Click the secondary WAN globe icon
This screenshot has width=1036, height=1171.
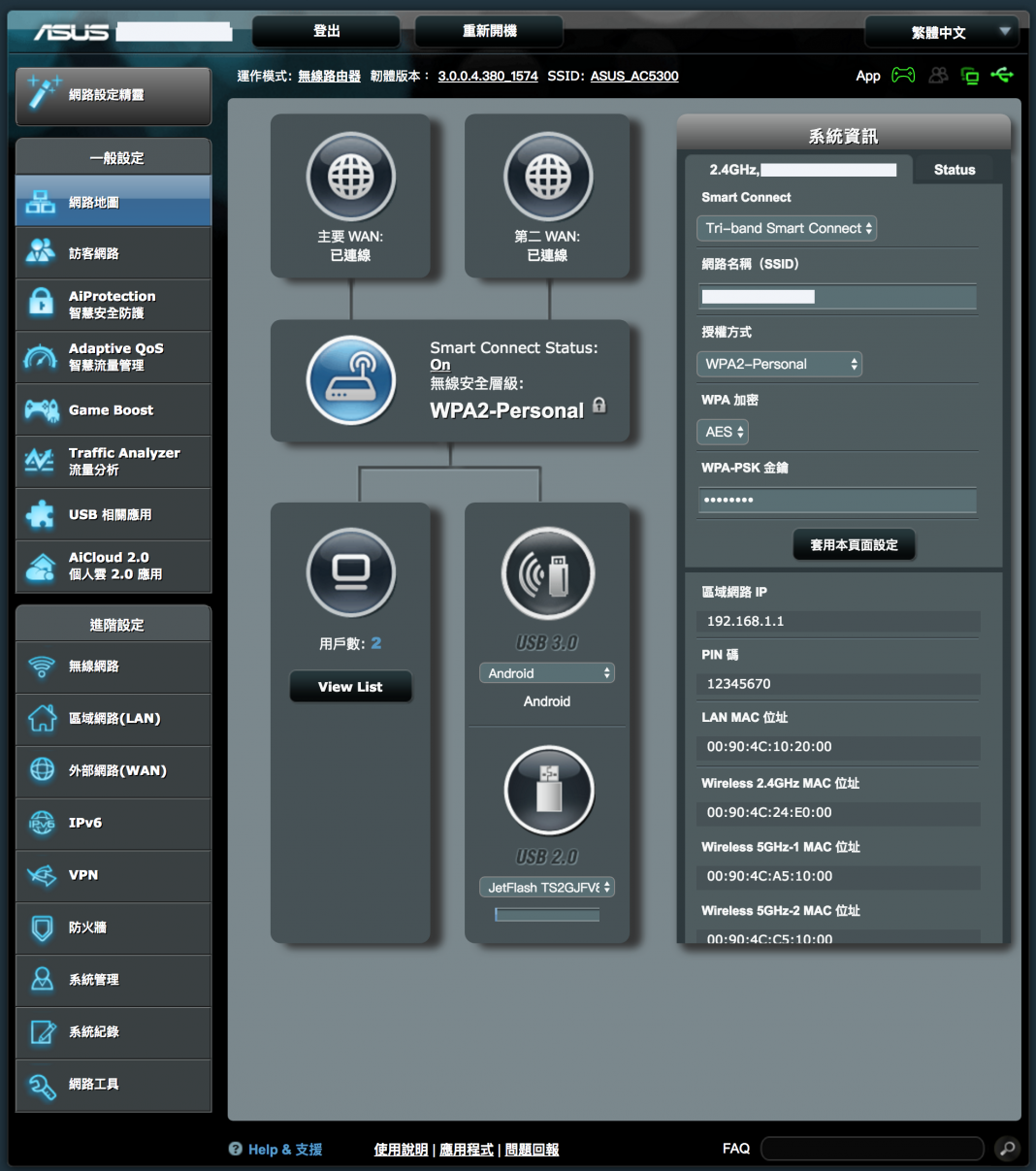point(548,177)
